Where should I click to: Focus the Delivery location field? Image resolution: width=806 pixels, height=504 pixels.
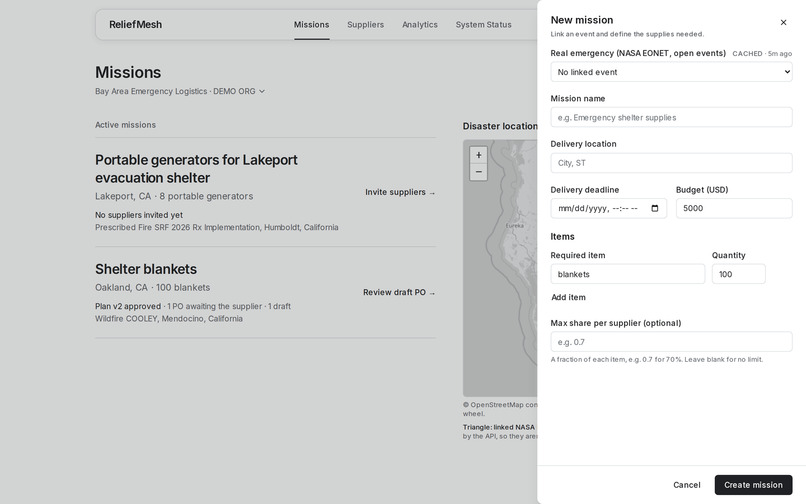(671, 163)
